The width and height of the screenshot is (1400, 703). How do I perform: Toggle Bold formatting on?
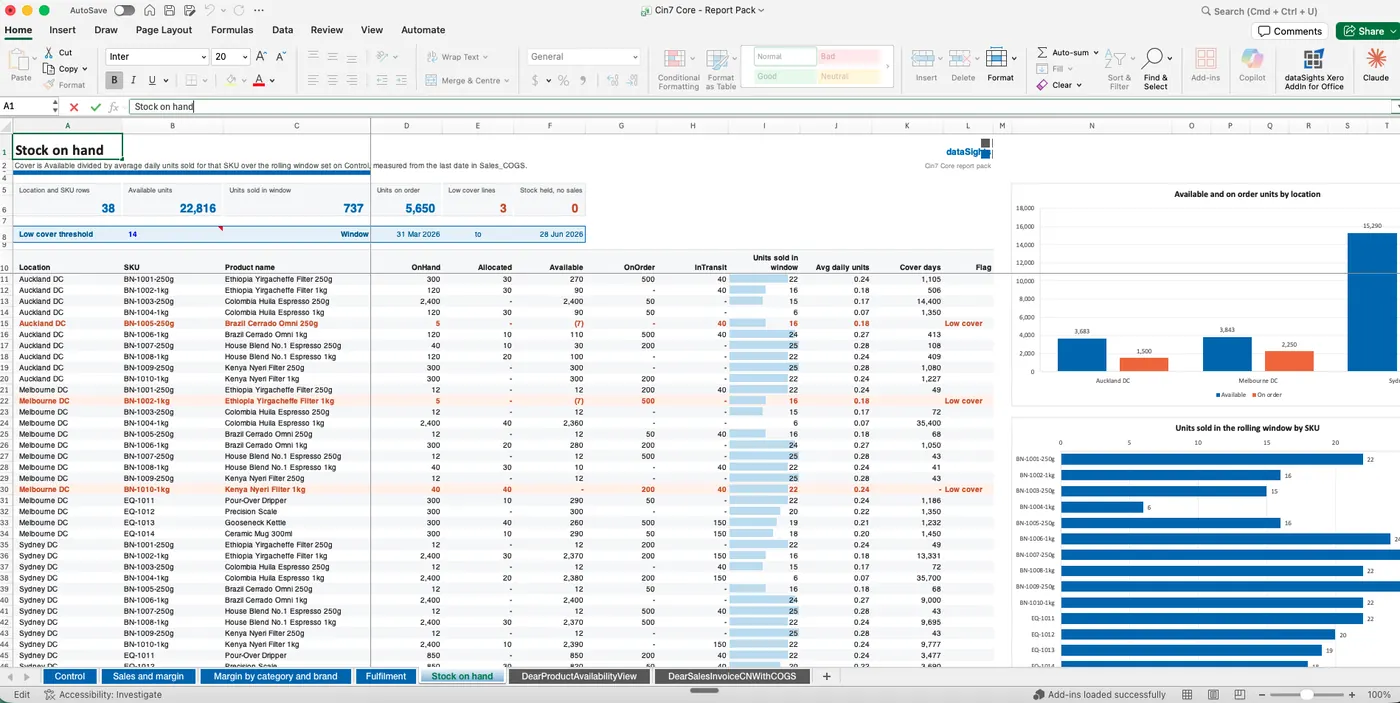[115, 80]
